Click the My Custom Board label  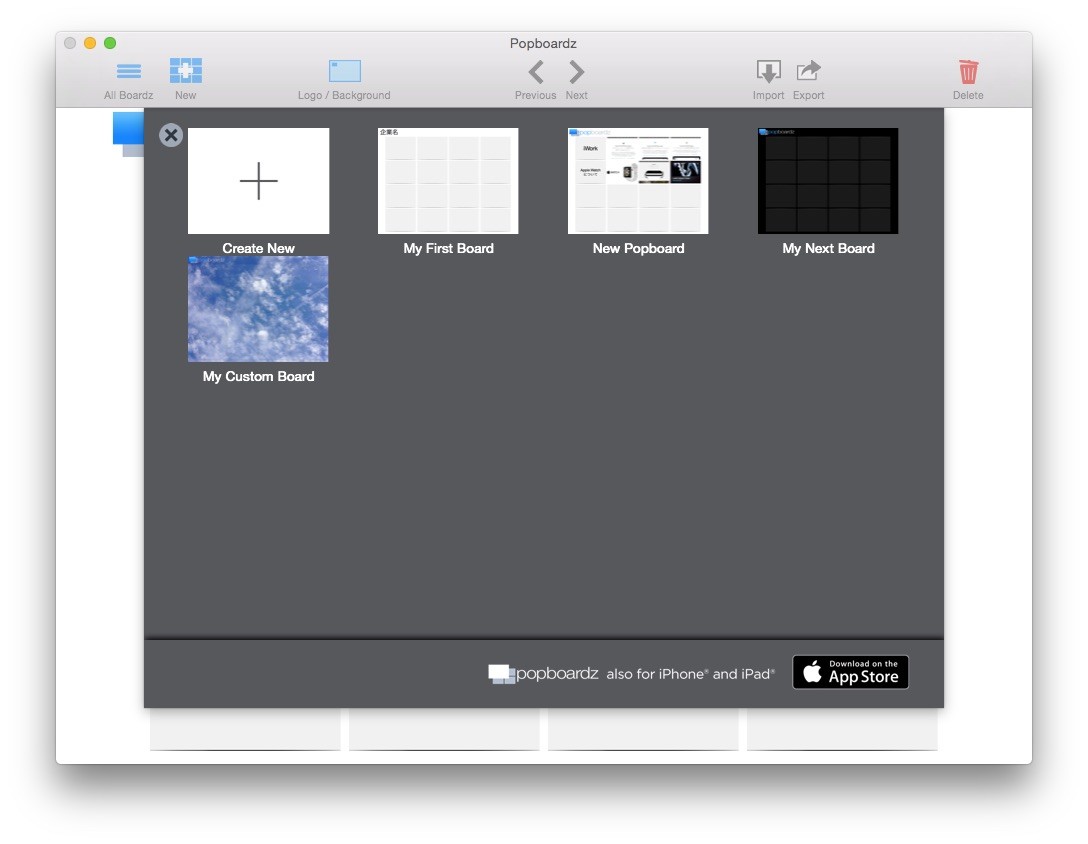(258, 376)
